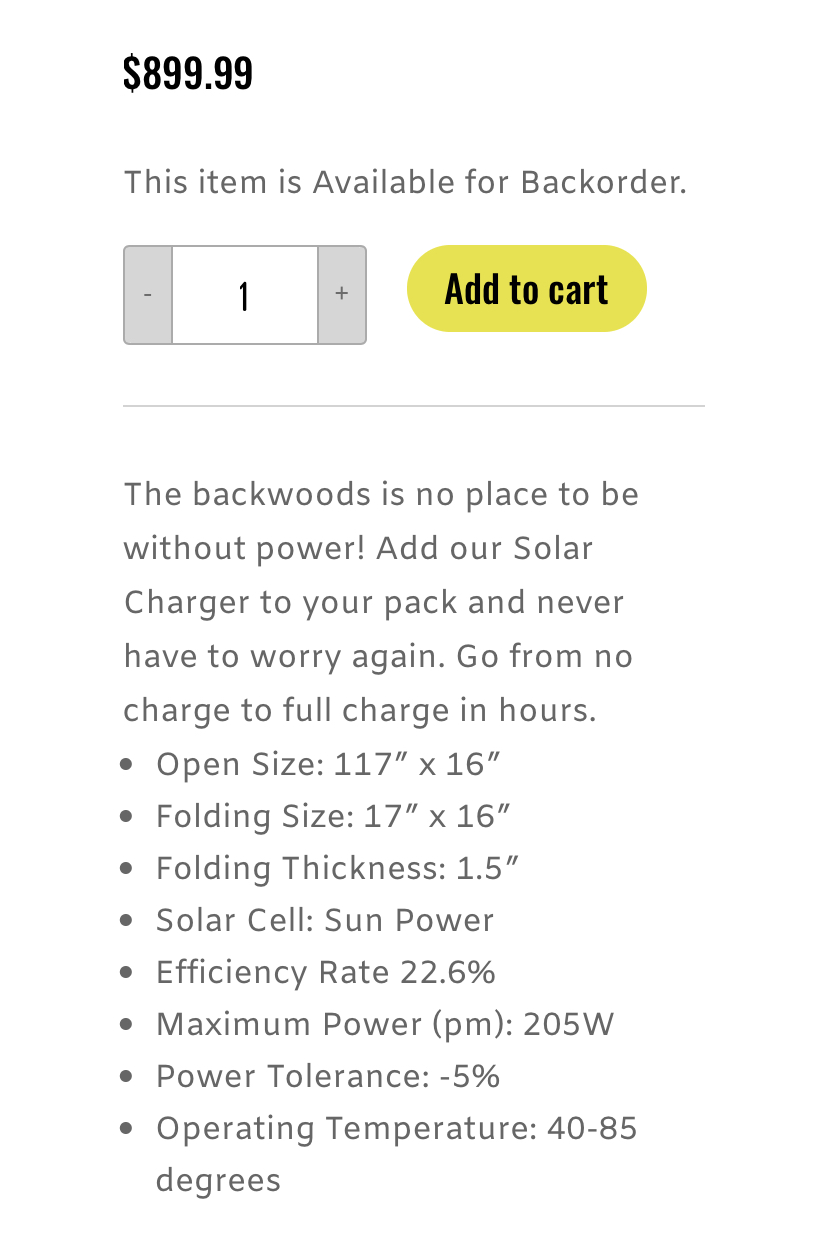The height and width of the screenshot is (1239, 828).
Task: Click the Operating Temperature 40-85 line
Action: click(396, 1129)
